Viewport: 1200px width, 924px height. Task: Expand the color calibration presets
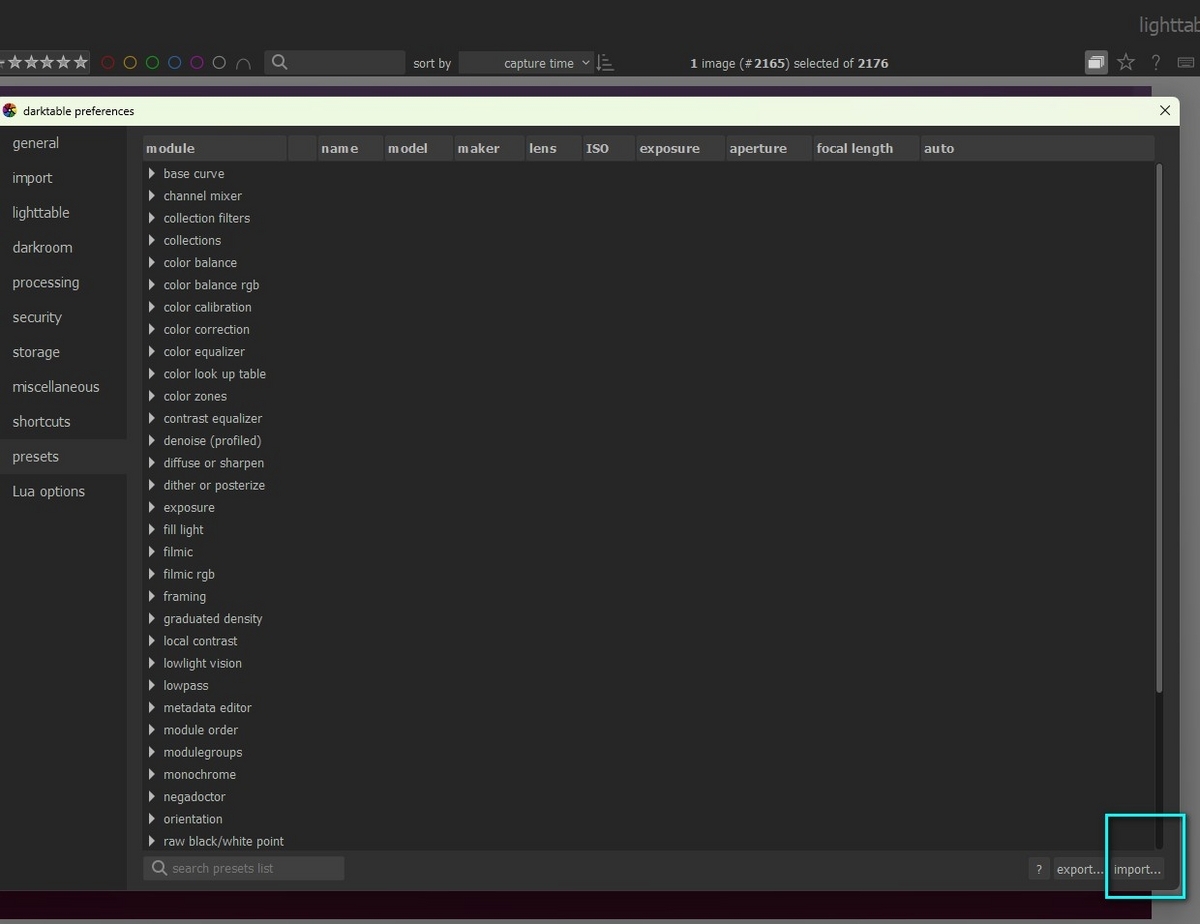tap(152, 307)
